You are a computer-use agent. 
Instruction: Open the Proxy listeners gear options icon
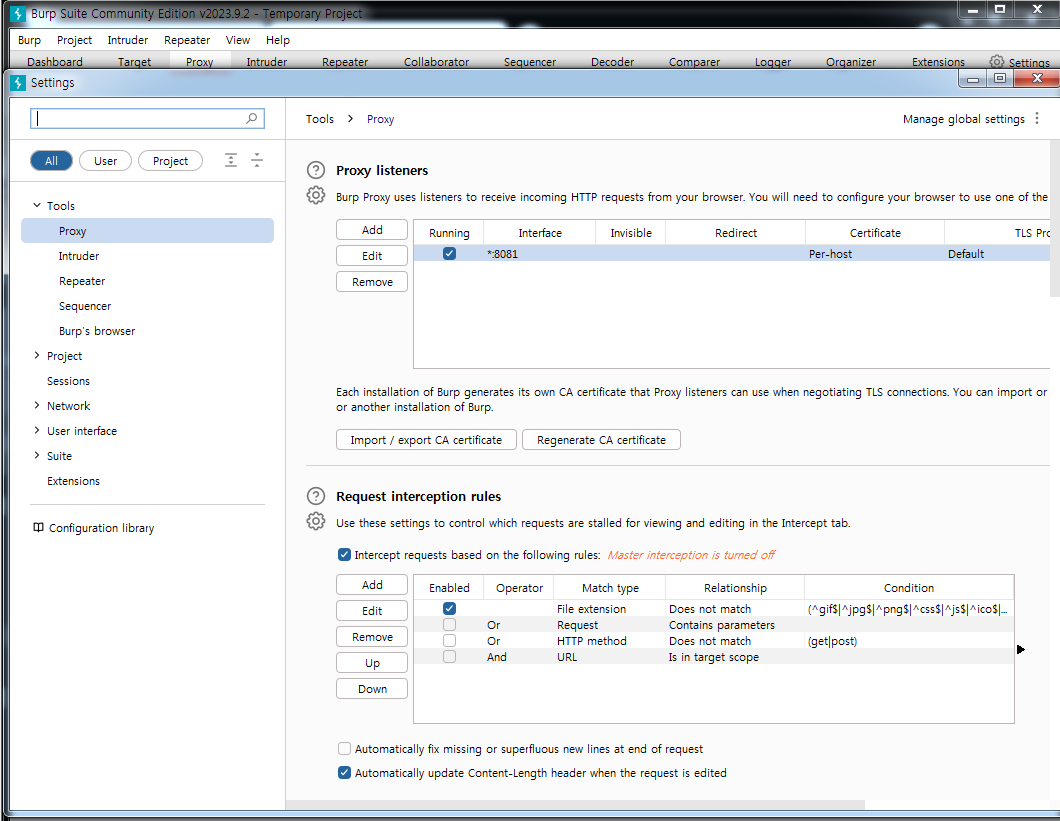point(316,195)
